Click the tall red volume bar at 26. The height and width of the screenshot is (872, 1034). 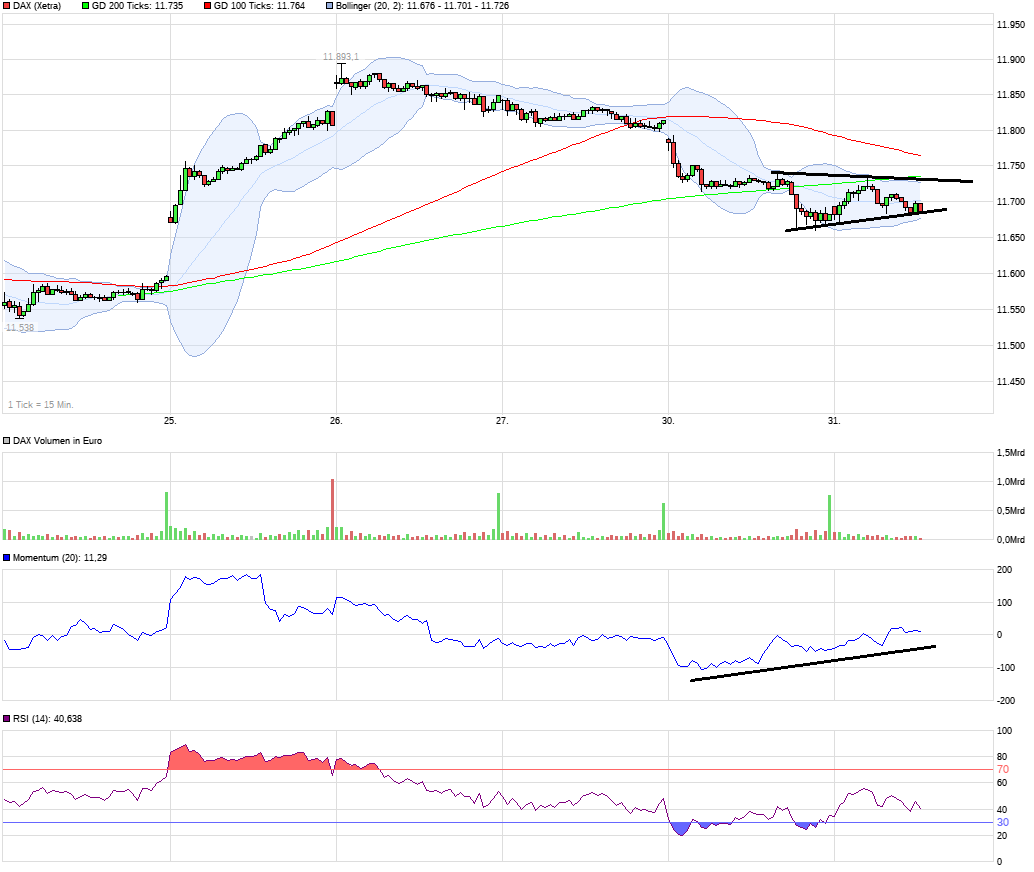pos(332,509)
